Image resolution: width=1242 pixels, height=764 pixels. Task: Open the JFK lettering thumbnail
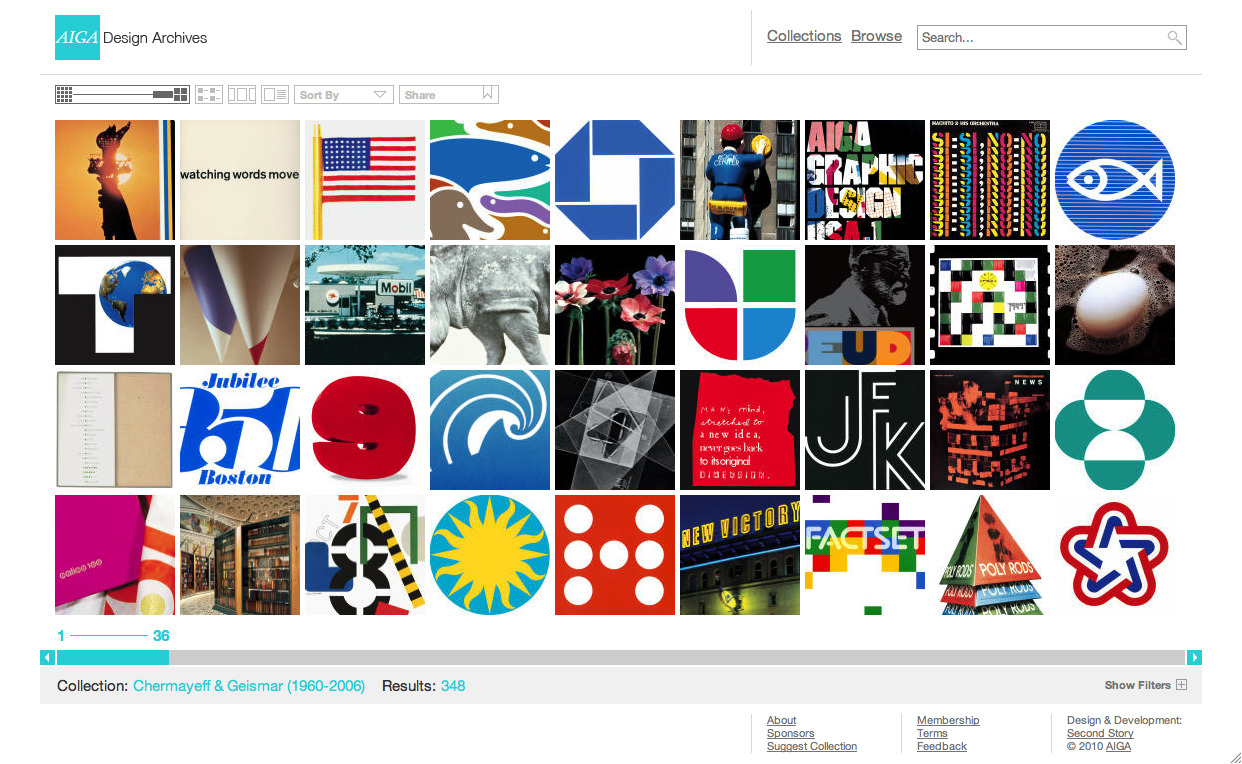[865, 430]
